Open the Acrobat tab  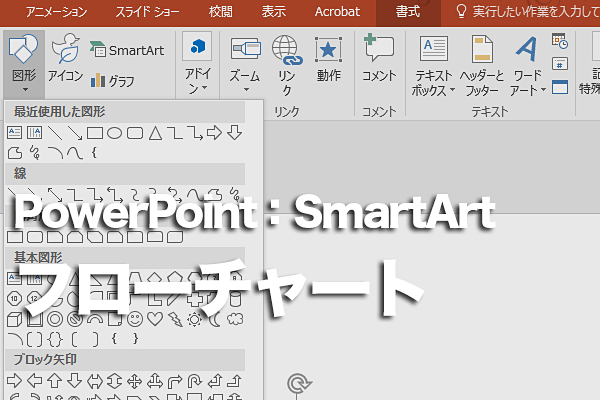(337, 11)
